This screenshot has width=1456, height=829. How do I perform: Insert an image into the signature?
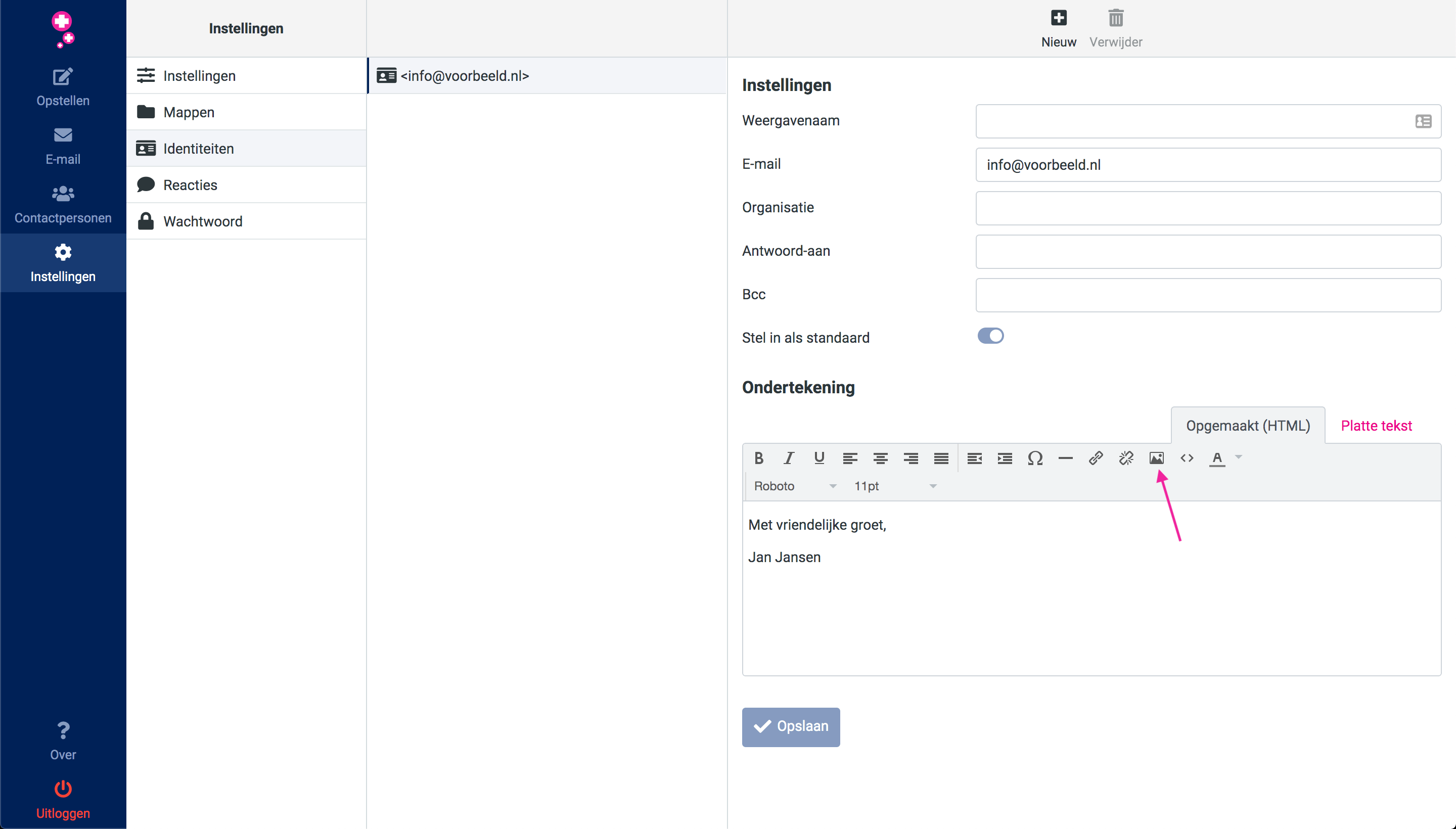[1157, 458]
